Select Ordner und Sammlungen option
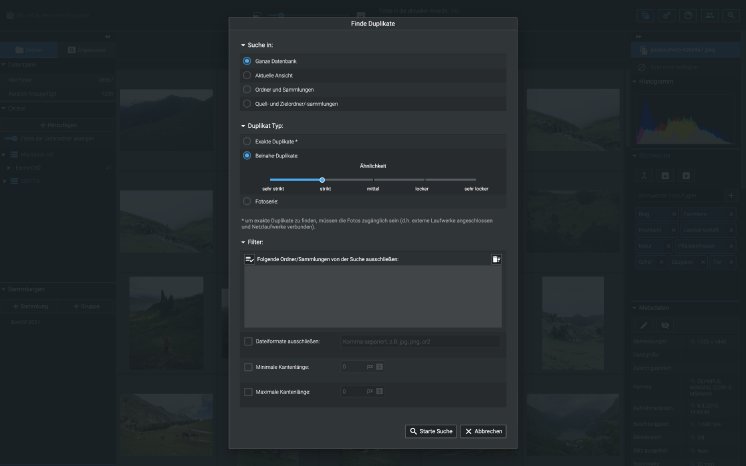 click(x=248, y=89)
